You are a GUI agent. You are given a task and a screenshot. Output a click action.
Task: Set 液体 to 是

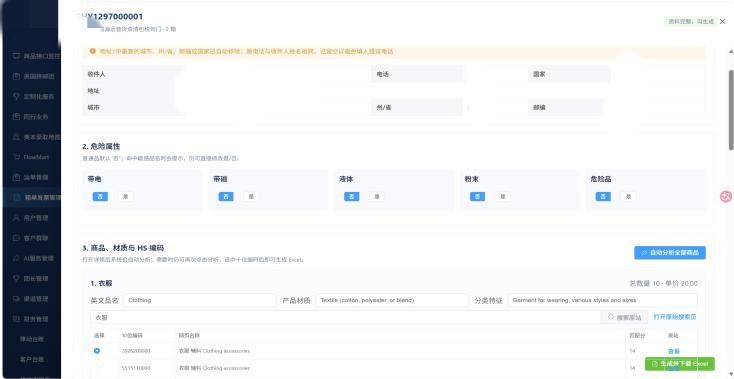pyautogui.click(x=377, y=197)
